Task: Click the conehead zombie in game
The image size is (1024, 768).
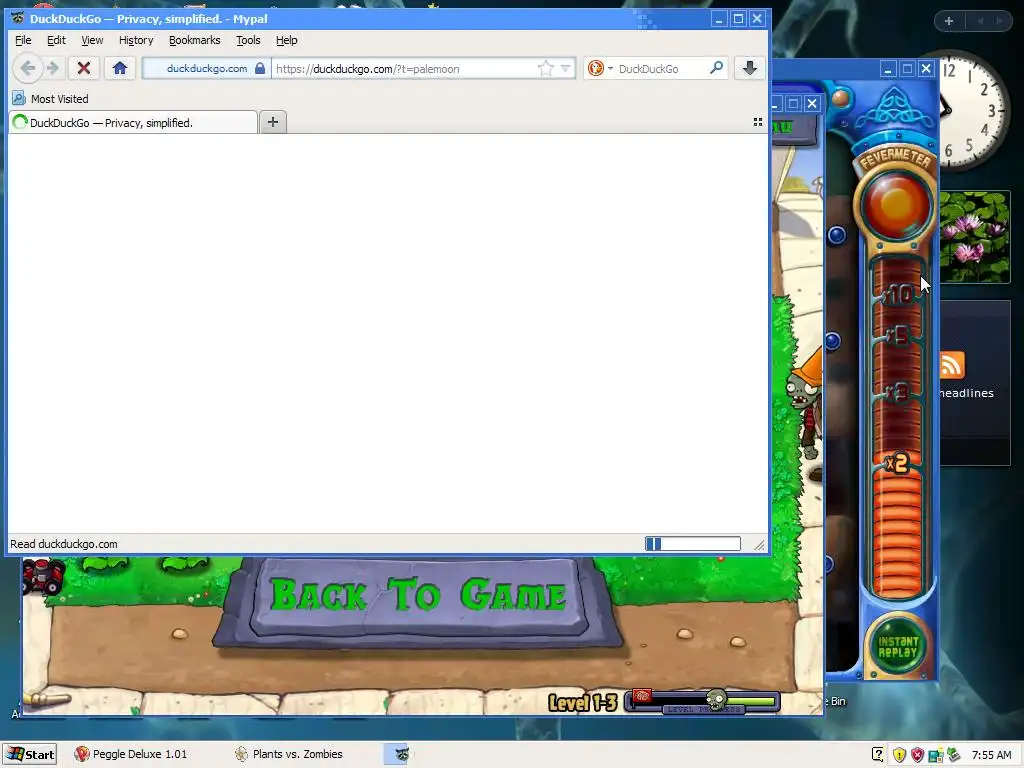Action: (805, 405)
